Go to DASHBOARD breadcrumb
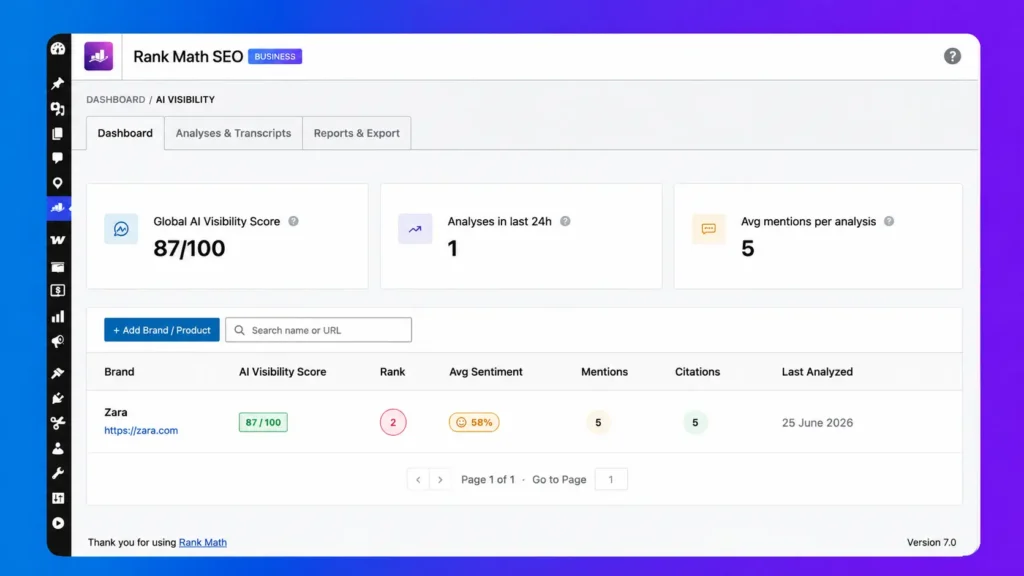Screen dimensions: 1024x576 pyautogui.click(x=116, y=99)
